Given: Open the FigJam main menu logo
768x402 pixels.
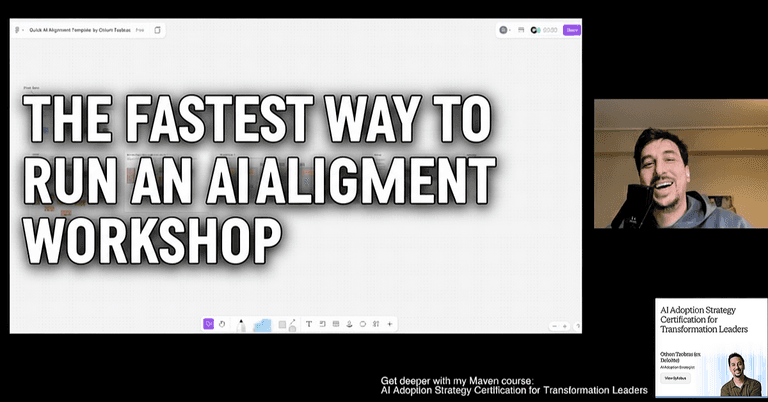Looking at the screenshot, I should point(19,30).
